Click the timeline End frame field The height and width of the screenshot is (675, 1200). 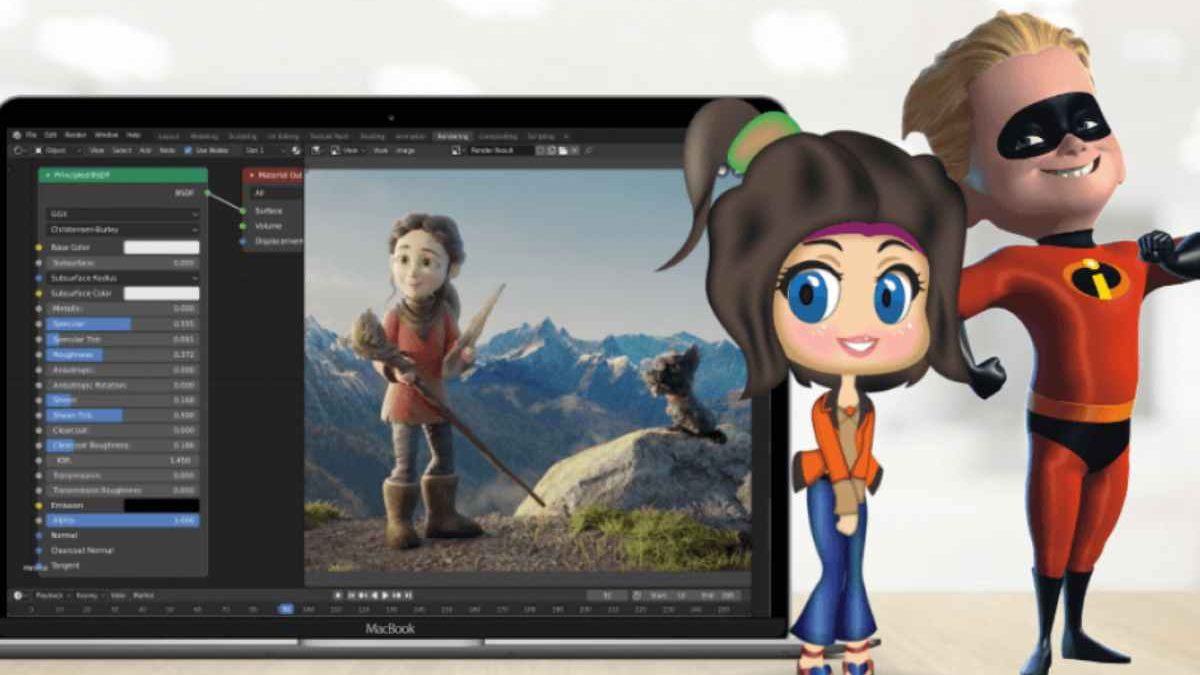point(719,595)
